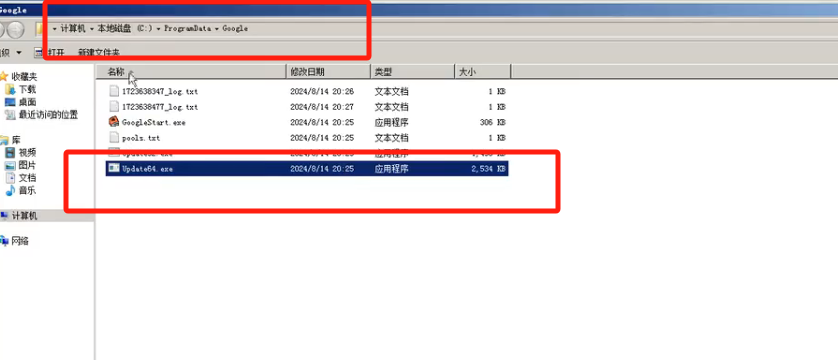Expand dropdown arrow after ProgramData breadcrumb
This screenshot has width=838, height=360.
(216, 28)
